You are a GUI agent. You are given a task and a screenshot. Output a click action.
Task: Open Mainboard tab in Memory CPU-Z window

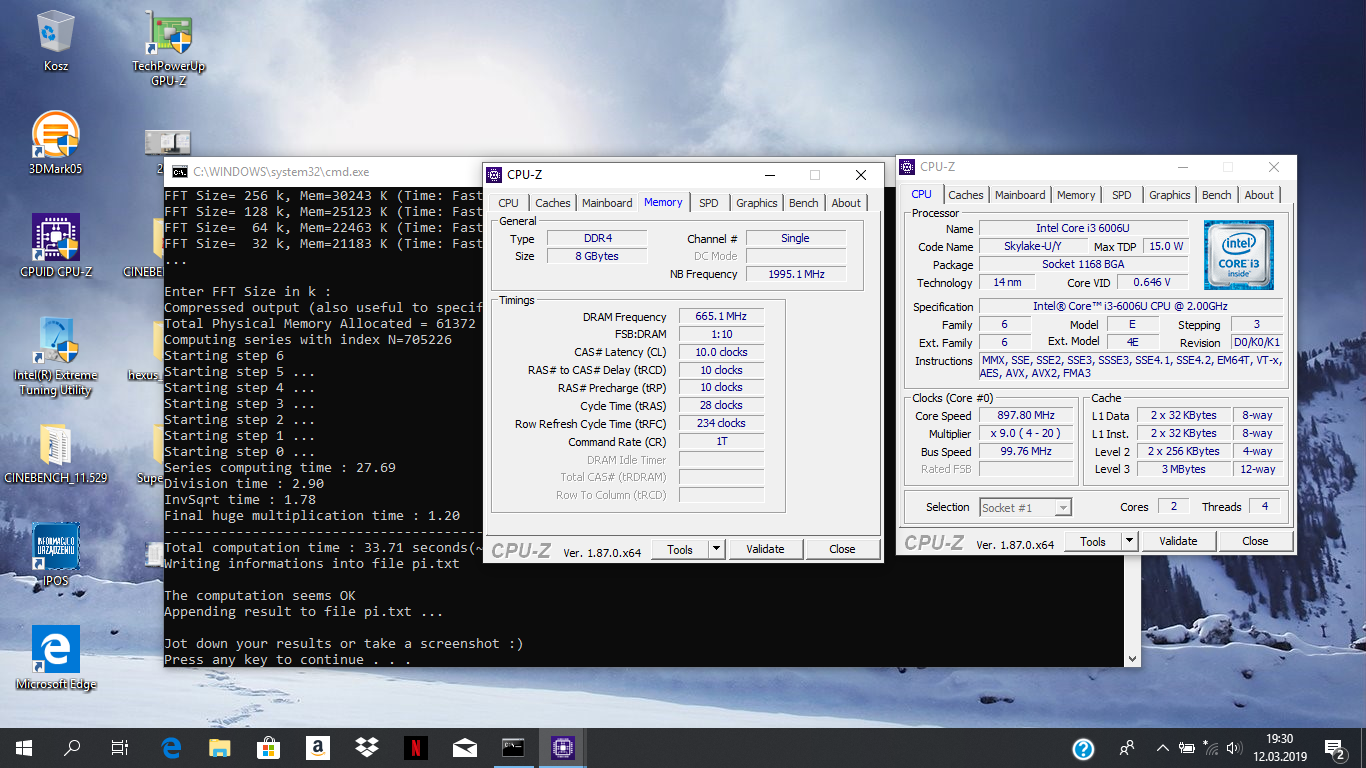607,203
